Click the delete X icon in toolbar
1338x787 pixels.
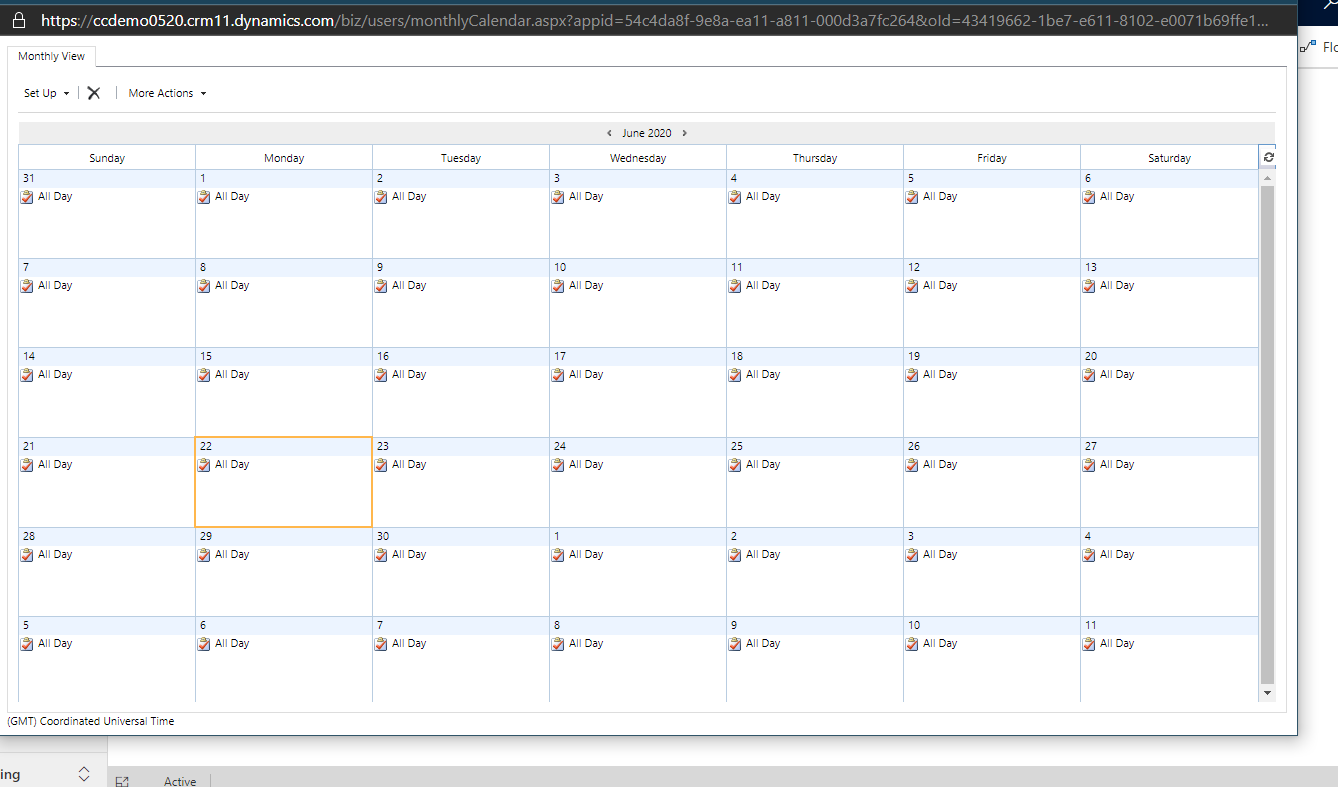[94, 93]
